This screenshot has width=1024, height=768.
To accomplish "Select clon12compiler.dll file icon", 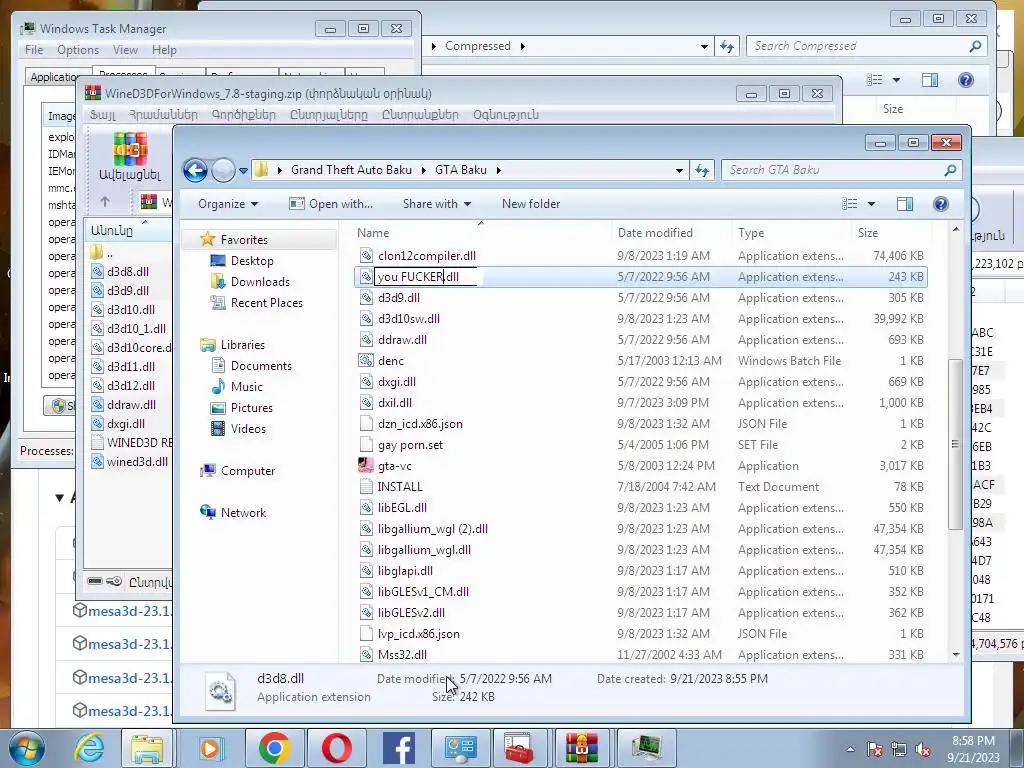I will pos(366,256).
